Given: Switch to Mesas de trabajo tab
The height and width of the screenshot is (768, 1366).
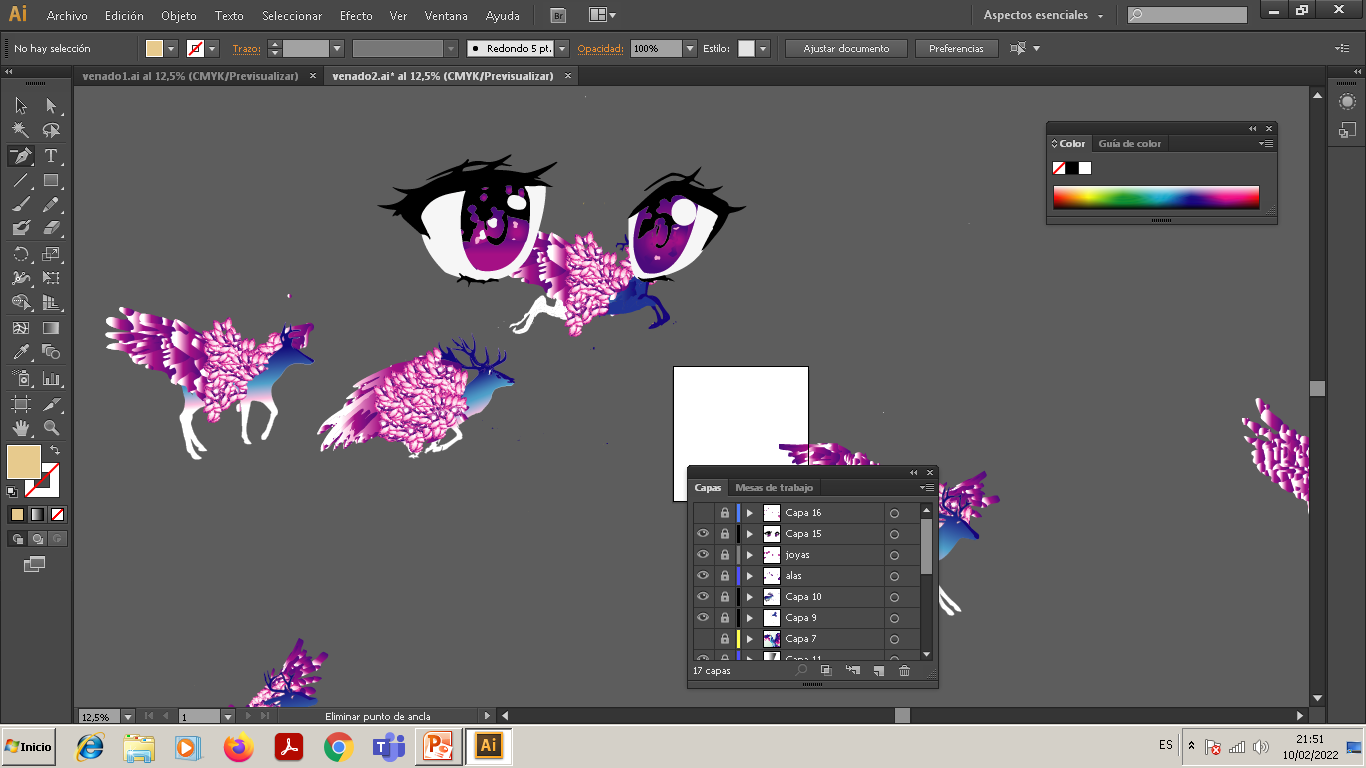Looking at the screenshot, I should pyautogui.click(x=774, y=488).
